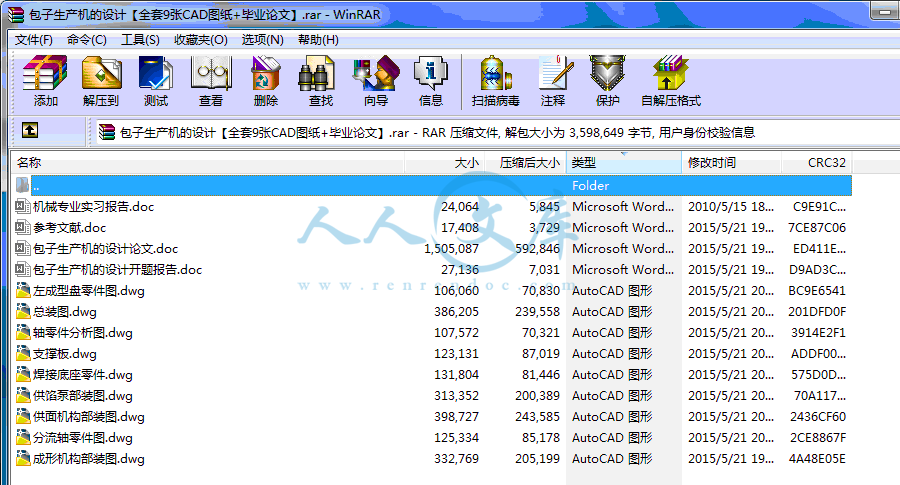Click the DWG icon of 焊接底座零件.dwg
Image resolution: width=900 pixels, height=485 pixels.
23,374
